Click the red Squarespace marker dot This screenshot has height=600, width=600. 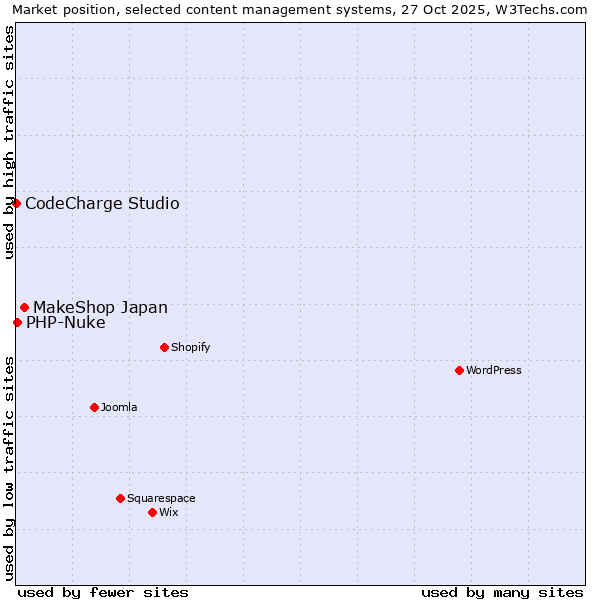[120, 498]
